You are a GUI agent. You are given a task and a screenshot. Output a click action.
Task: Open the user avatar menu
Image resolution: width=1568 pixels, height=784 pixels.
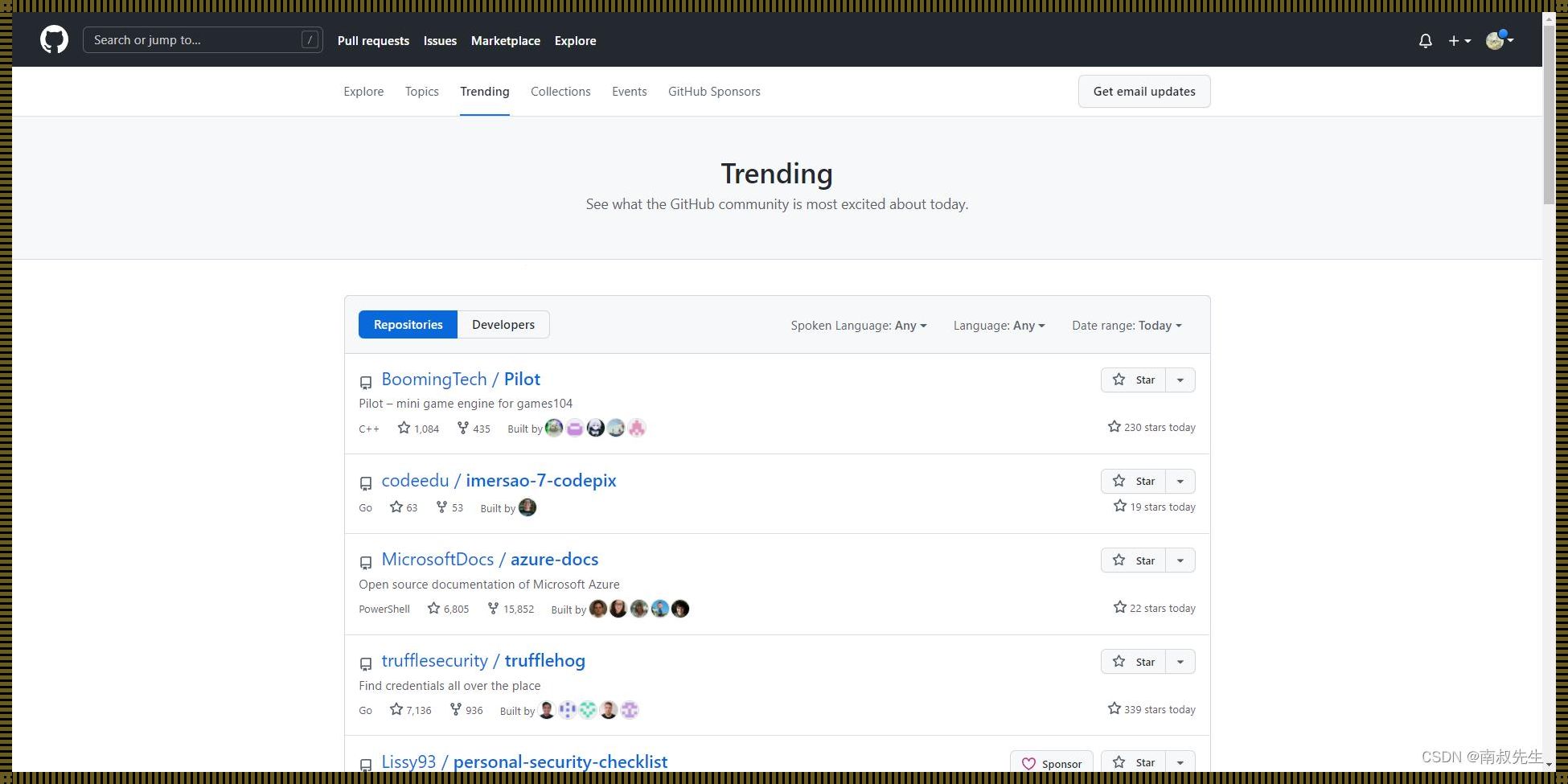click(x=1500, y=40)
